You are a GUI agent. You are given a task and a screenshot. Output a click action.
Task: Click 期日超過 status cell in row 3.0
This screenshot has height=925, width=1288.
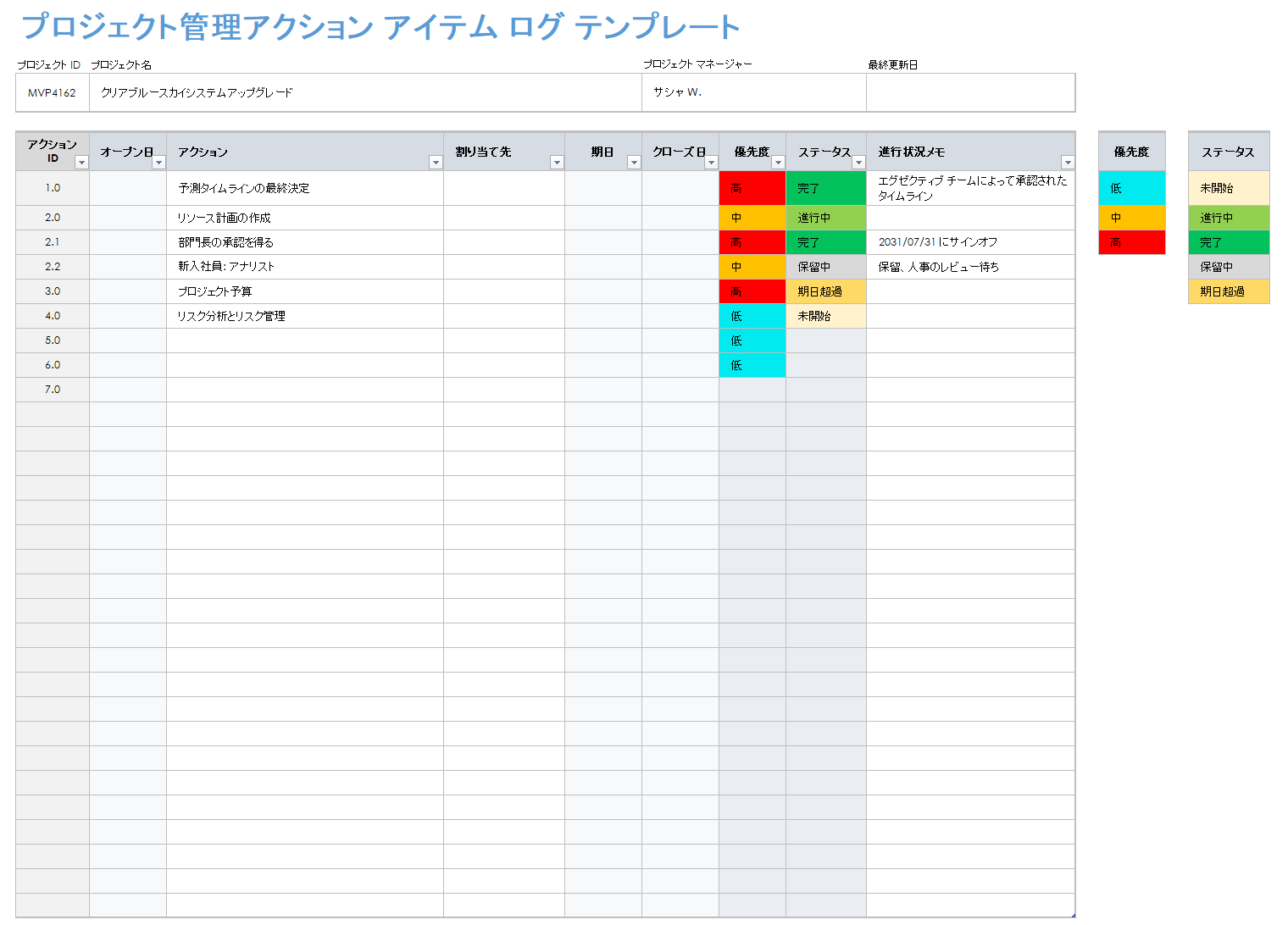point(826,291)
